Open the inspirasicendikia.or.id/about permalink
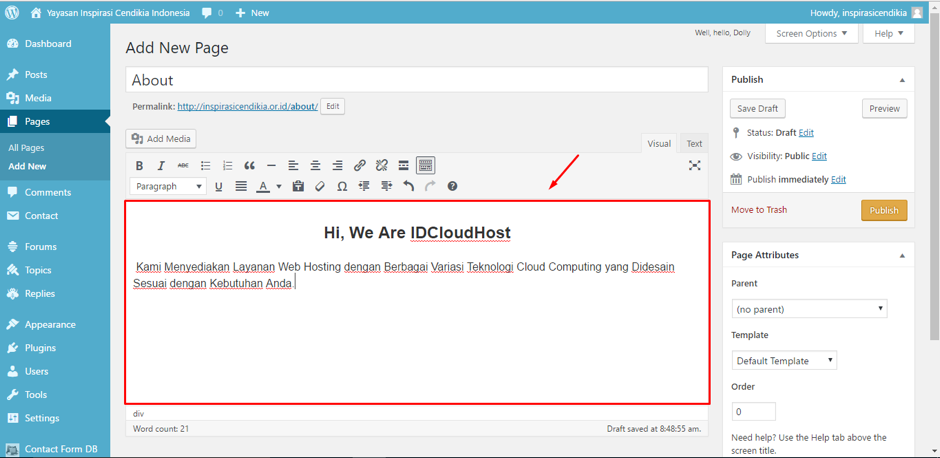This screenshot has height=458, width=940. click(248, 107)
